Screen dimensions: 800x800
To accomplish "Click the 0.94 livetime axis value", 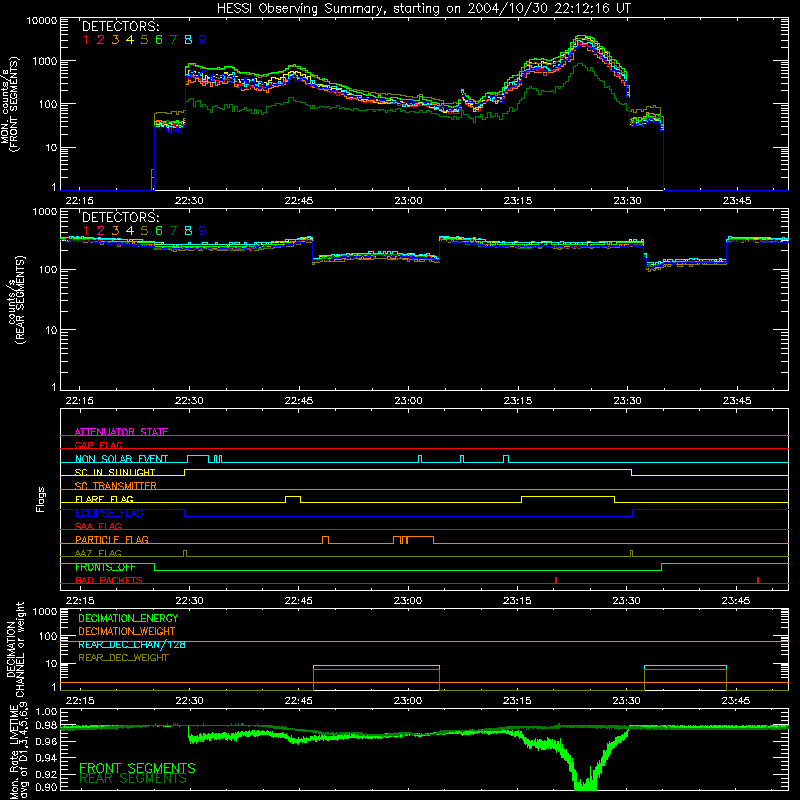I will point(46,756).
